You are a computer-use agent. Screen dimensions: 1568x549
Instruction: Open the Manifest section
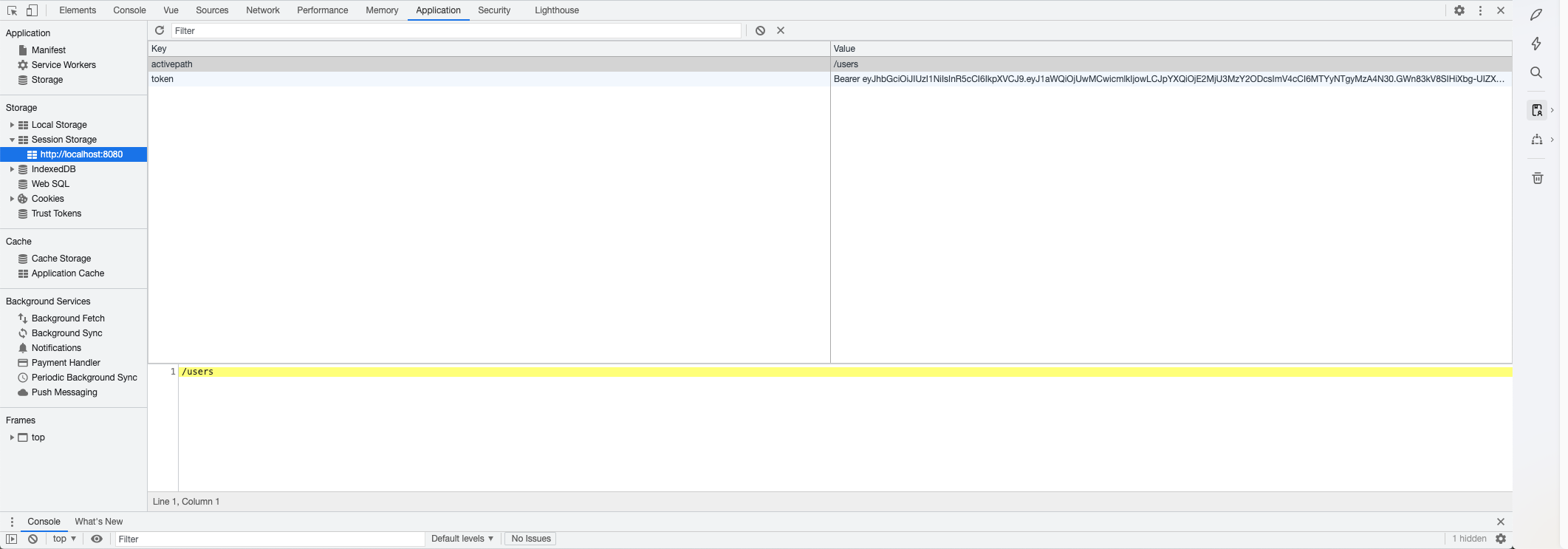pyautogui.click(x=49, y=50)
